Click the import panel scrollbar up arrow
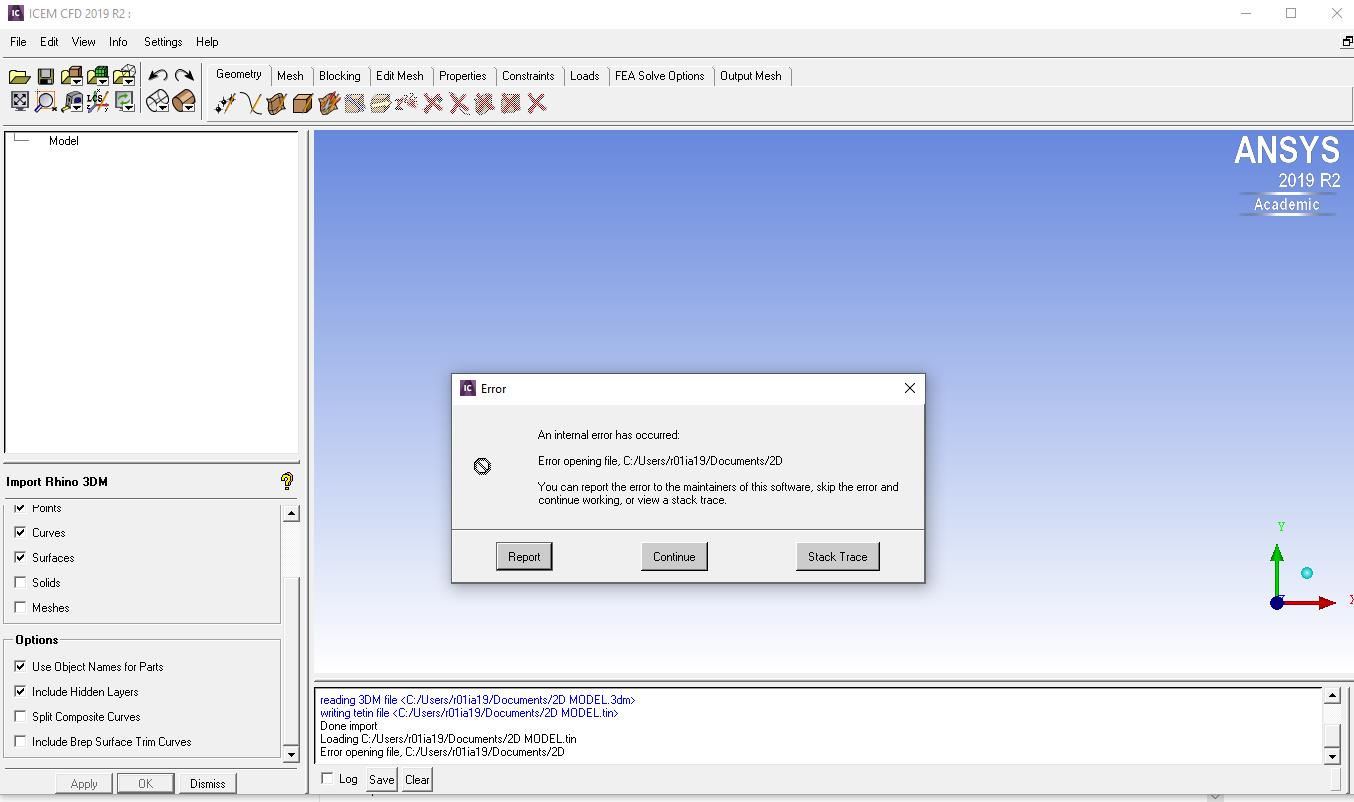This screenshot has width=1354, height=802. point(291,513)
